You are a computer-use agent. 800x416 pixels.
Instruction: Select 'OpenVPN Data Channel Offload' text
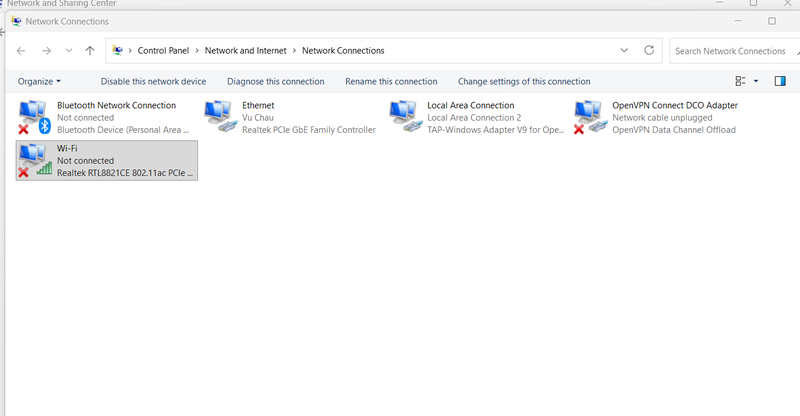pyautogui.click(x=674, y=130)
